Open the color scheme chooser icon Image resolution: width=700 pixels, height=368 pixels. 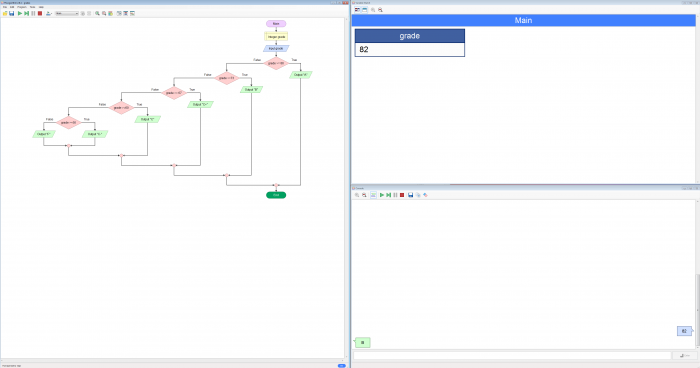110,13
